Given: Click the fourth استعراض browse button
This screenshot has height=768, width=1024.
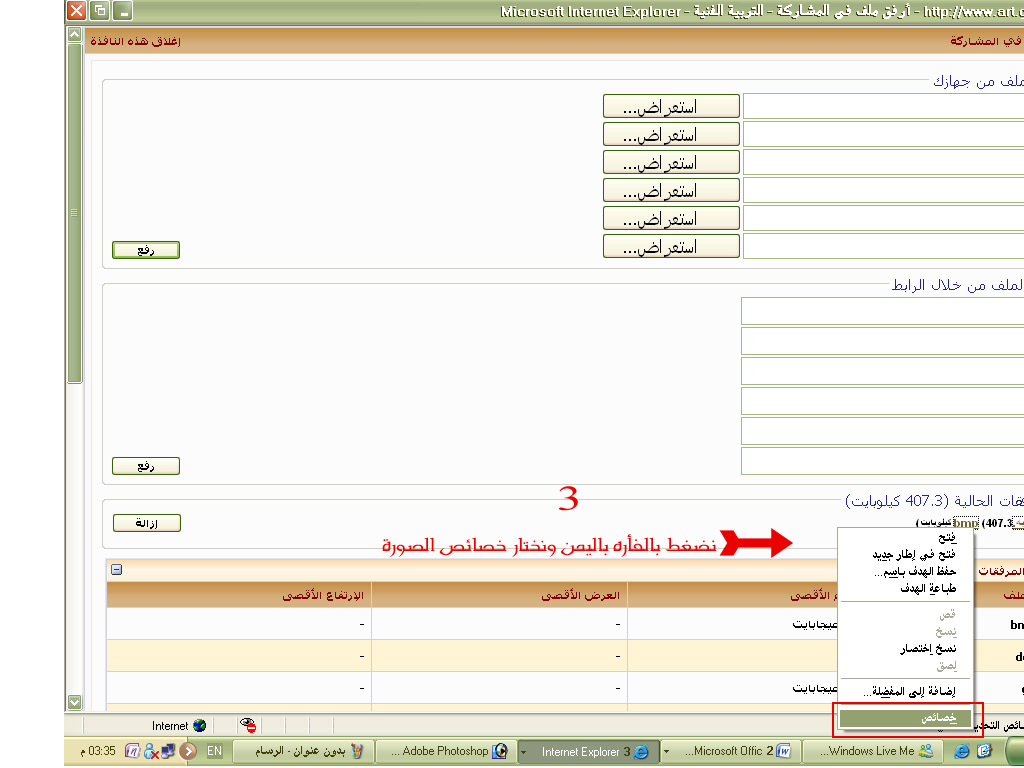Looking at the screenshot, I should (671, 191).
